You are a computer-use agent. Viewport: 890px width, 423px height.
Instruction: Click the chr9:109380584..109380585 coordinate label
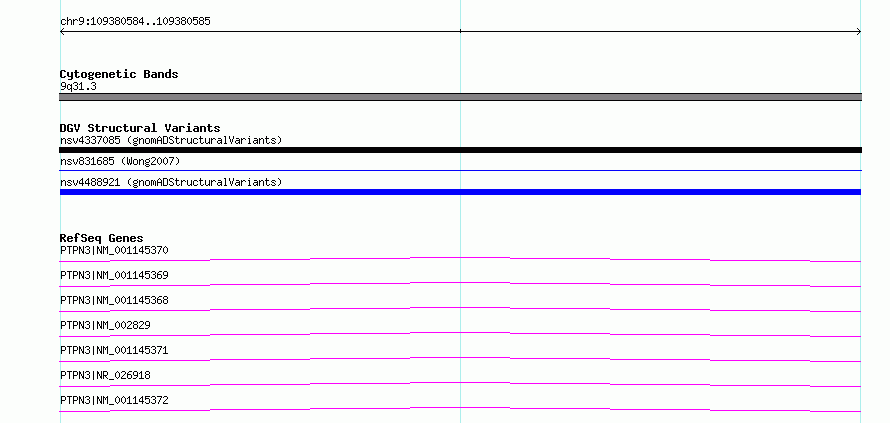tap(135, 22)
